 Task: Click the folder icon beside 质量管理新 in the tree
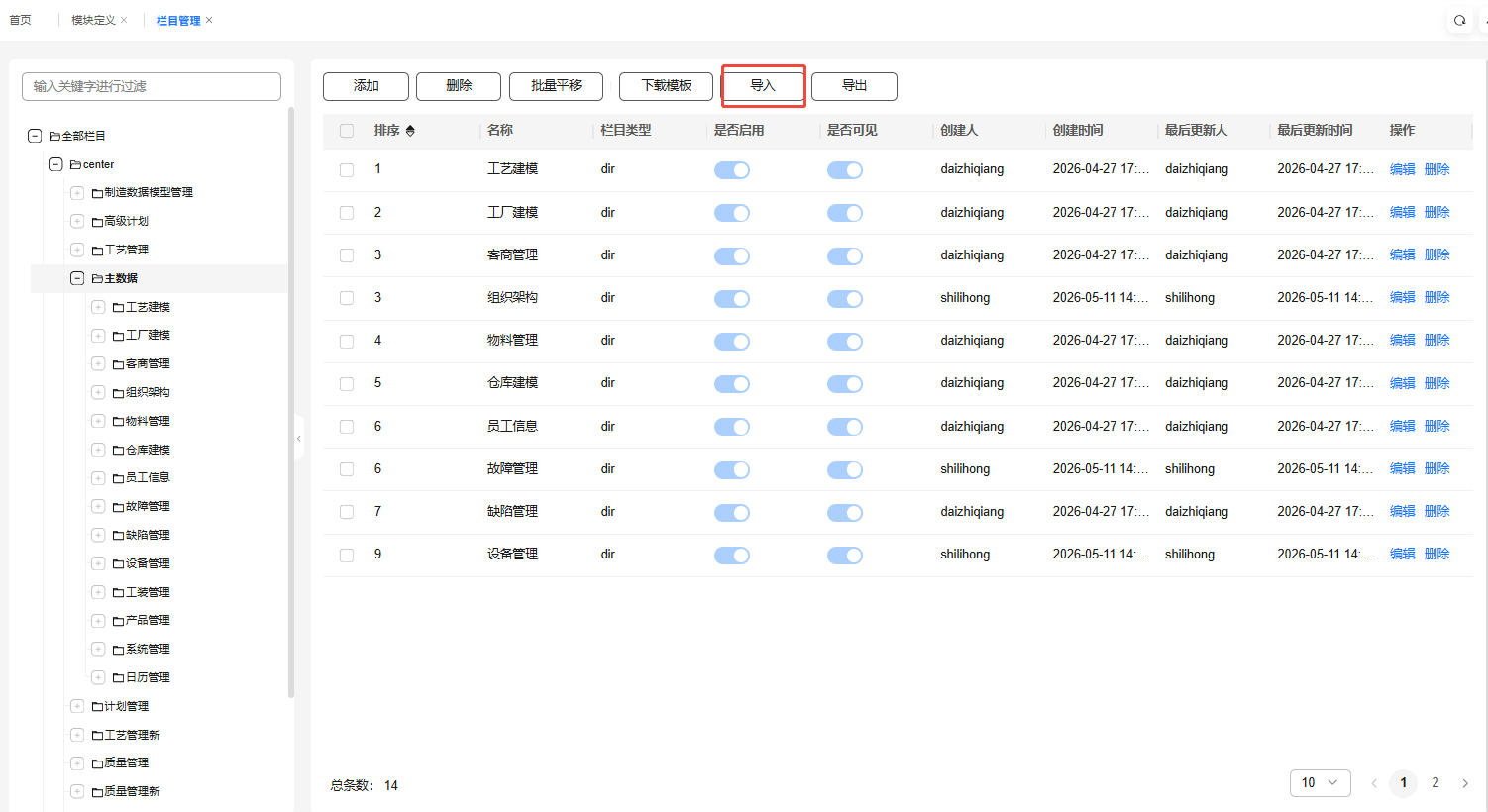(97, 791)
